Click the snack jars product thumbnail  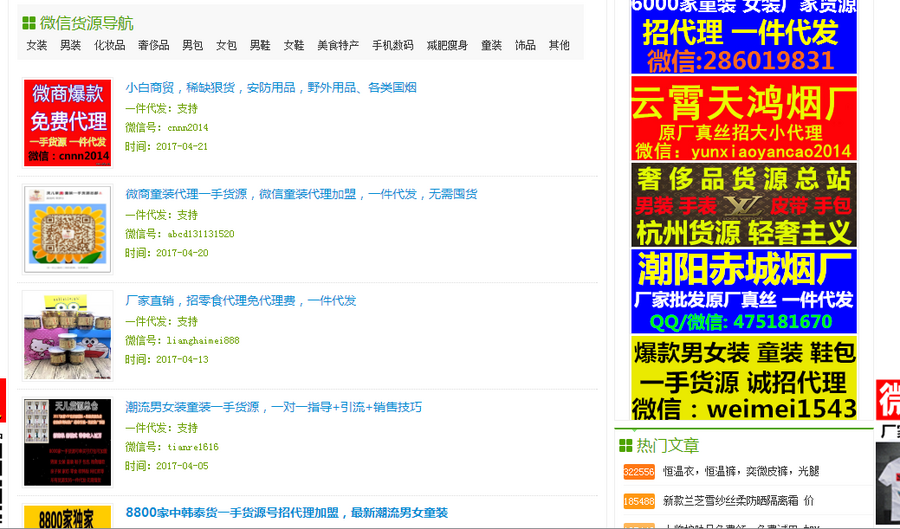[x=68, y=336]
